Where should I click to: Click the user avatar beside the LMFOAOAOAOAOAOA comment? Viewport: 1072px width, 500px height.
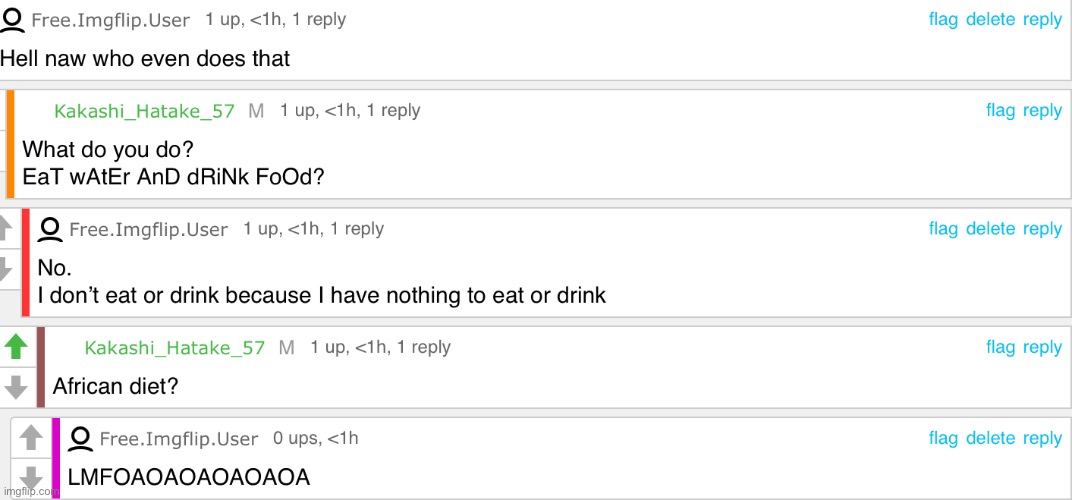pyautogui.click(x=81, y=438)
